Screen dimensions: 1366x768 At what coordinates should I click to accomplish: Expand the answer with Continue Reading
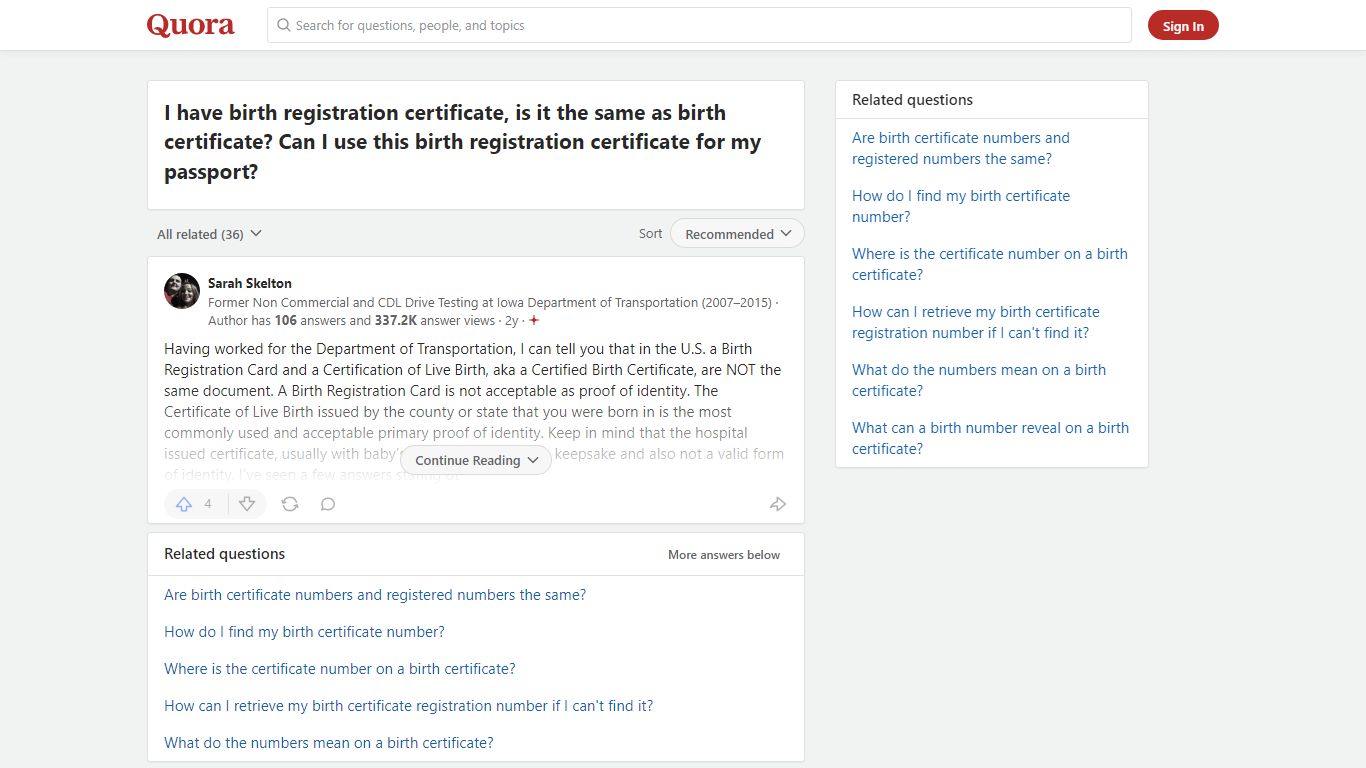[476, 460]
